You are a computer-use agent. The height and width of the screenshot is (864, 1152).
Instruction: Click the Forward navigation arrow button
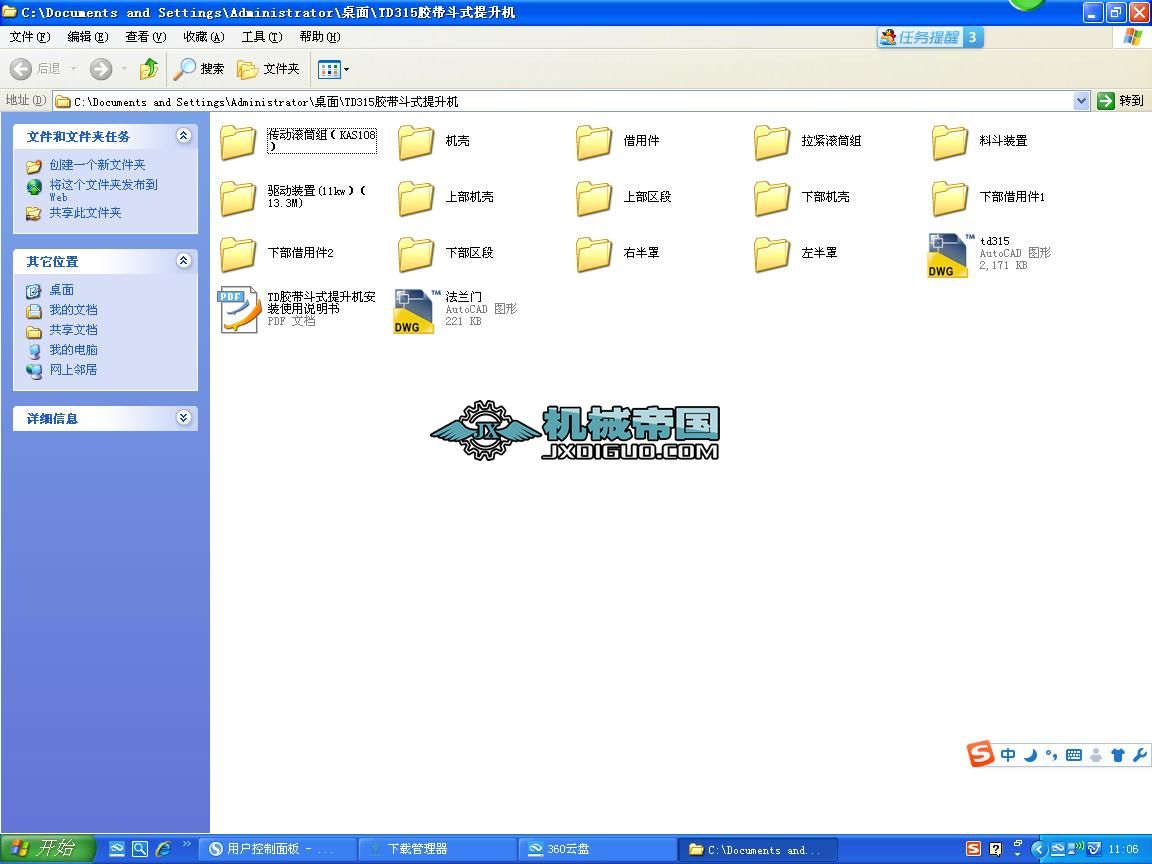point(101,69)
